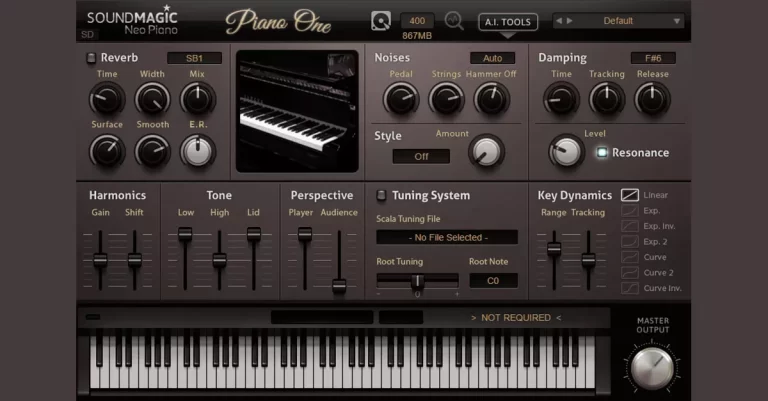Click the No File Selected Scala field
This screenshot has height=401, width=768.
[x=447, y=237]
